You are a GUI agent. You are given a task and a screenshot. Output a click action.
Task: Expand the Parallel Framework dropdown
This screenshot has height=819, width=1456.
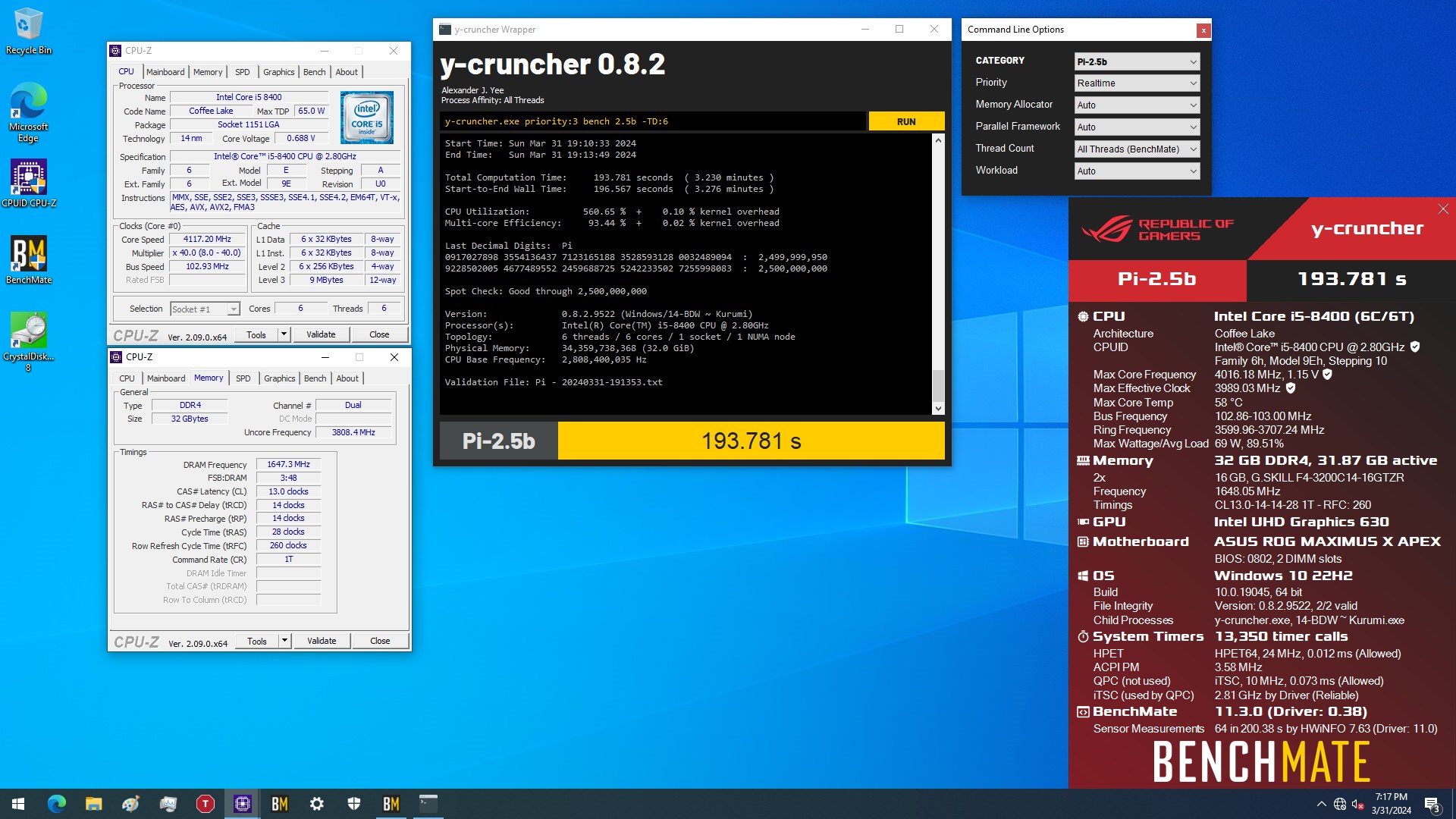(1137, 127)
